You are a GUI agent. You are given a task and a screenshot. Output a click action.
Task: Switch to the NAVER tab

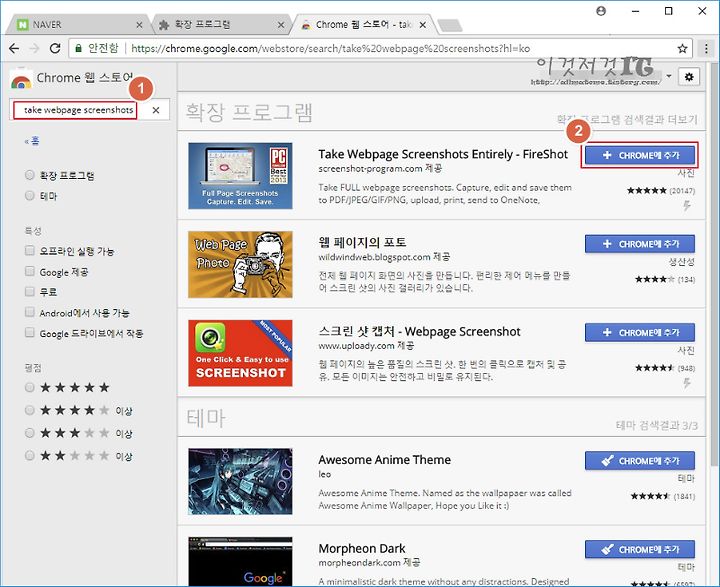(76, 25)
